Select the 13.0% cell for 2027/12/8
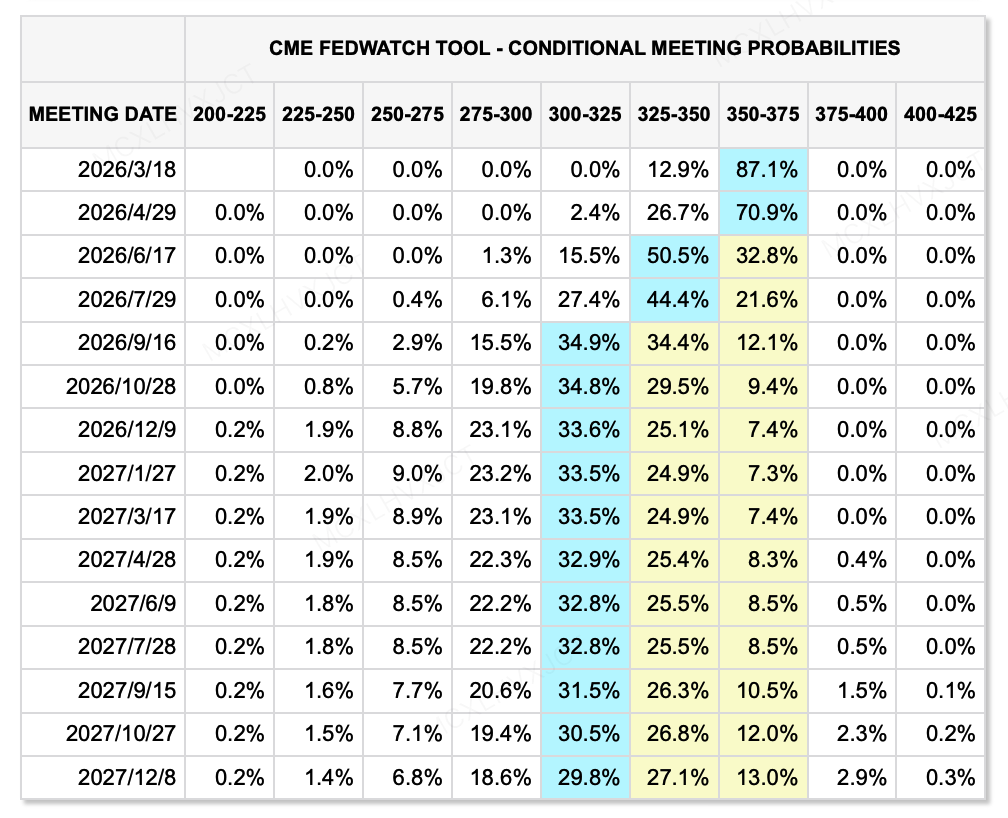Image resolution: width=1008 pixels, height=818 pixels. point(763,777)
